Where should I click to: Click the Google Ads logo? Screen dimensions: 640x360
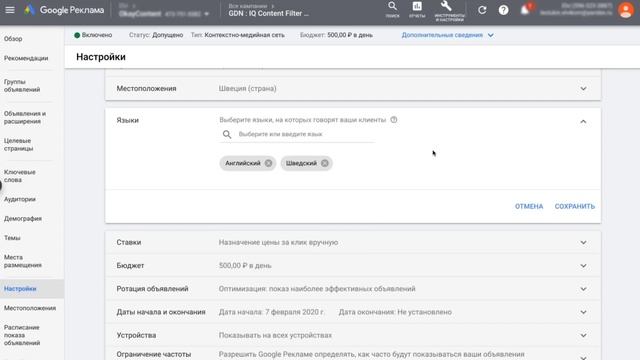click(63, 10)
